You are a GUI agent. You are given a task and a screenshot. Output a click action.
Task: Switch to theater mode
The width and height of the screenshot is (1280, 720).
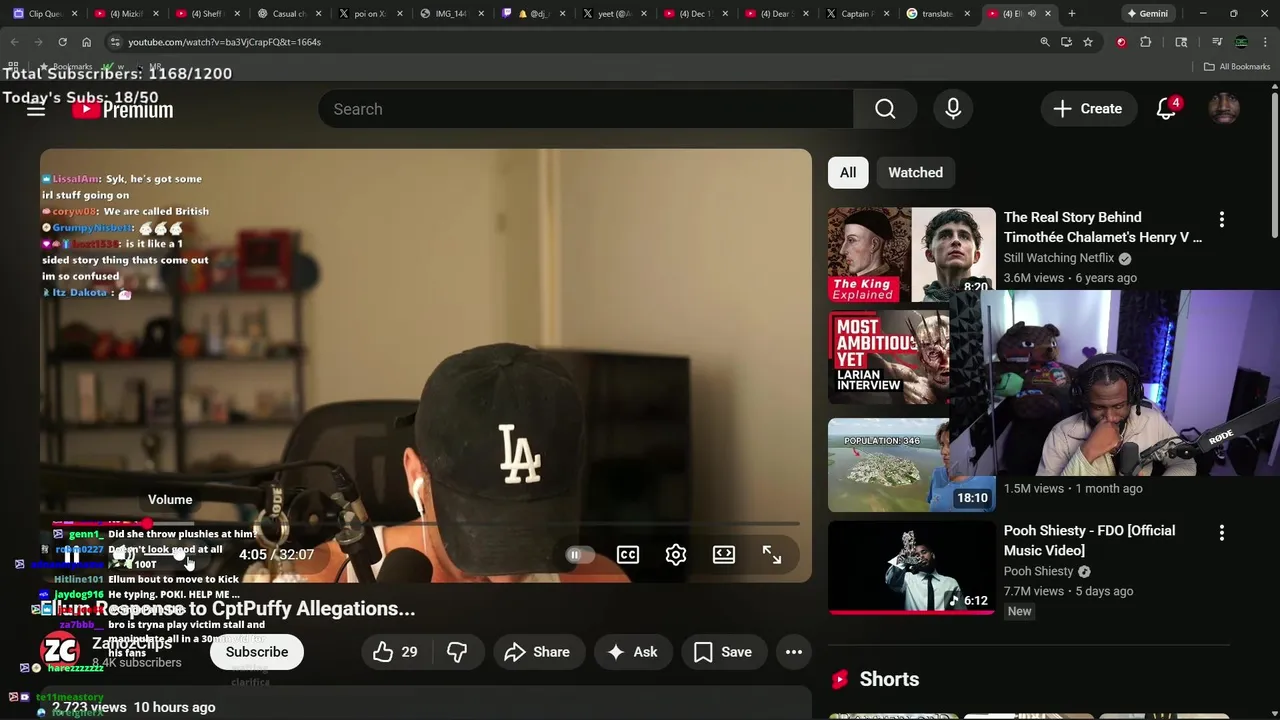click(x=724, y=555)
